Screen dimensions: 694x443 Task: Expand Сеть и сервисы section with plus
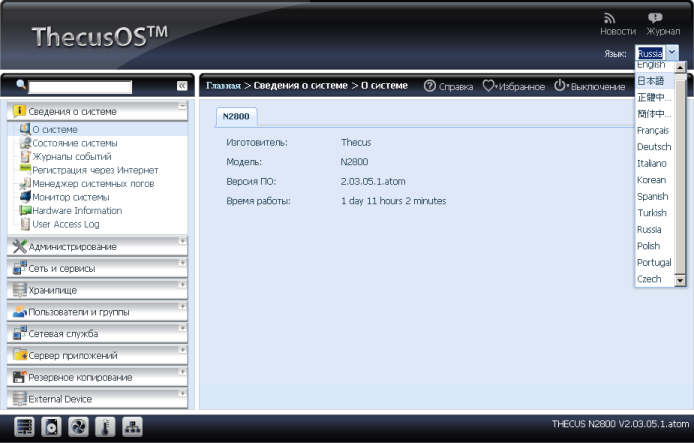[182, 263]
